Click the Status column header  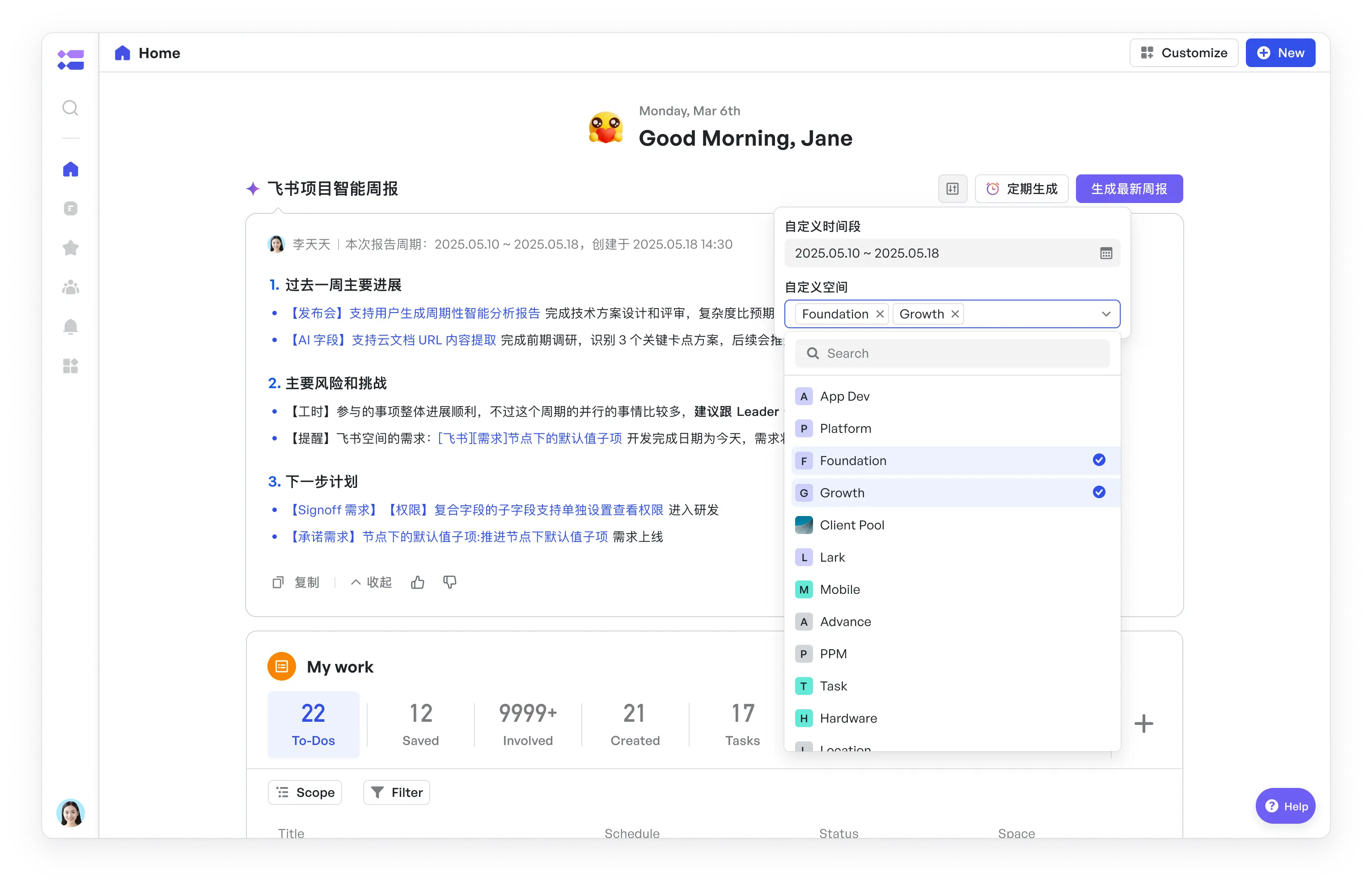[839, 833]
